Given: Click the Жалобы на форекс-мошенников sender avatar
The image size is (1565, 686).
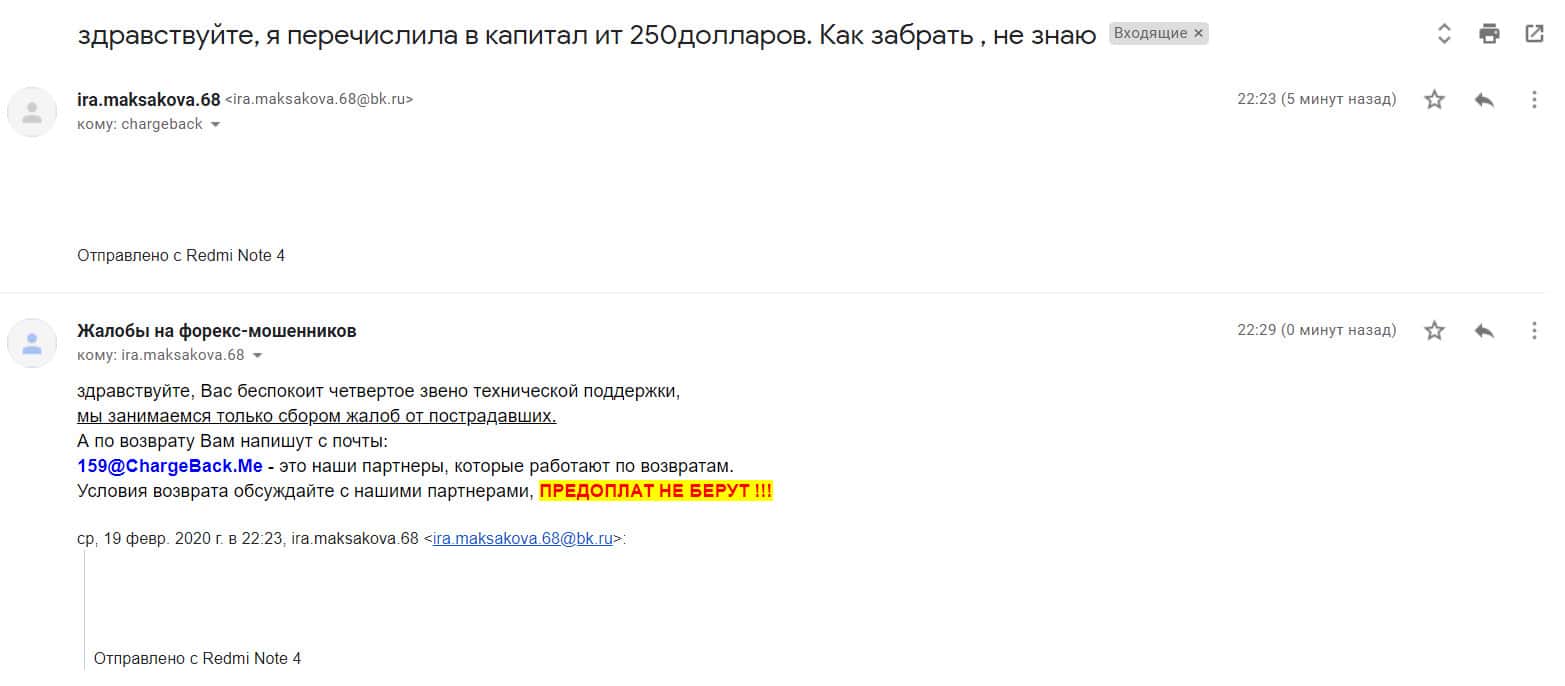Looking at the screenshot, I should tap(32, 343).
